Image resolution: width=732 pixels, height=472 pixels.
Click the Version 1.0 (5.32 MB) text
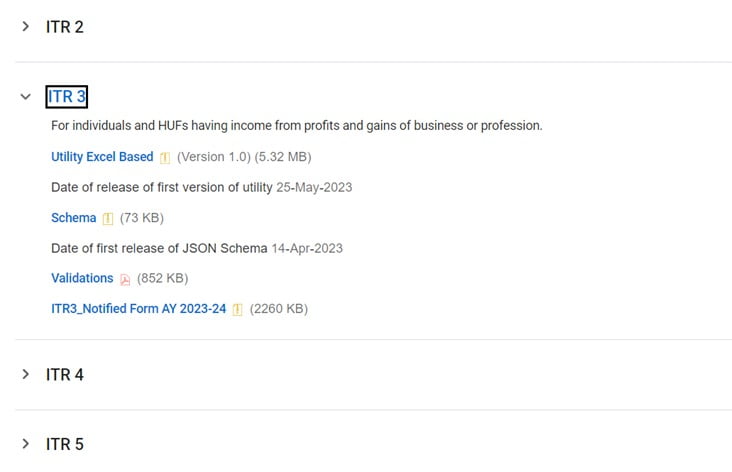pyautogui.click(x=242, y=157)
